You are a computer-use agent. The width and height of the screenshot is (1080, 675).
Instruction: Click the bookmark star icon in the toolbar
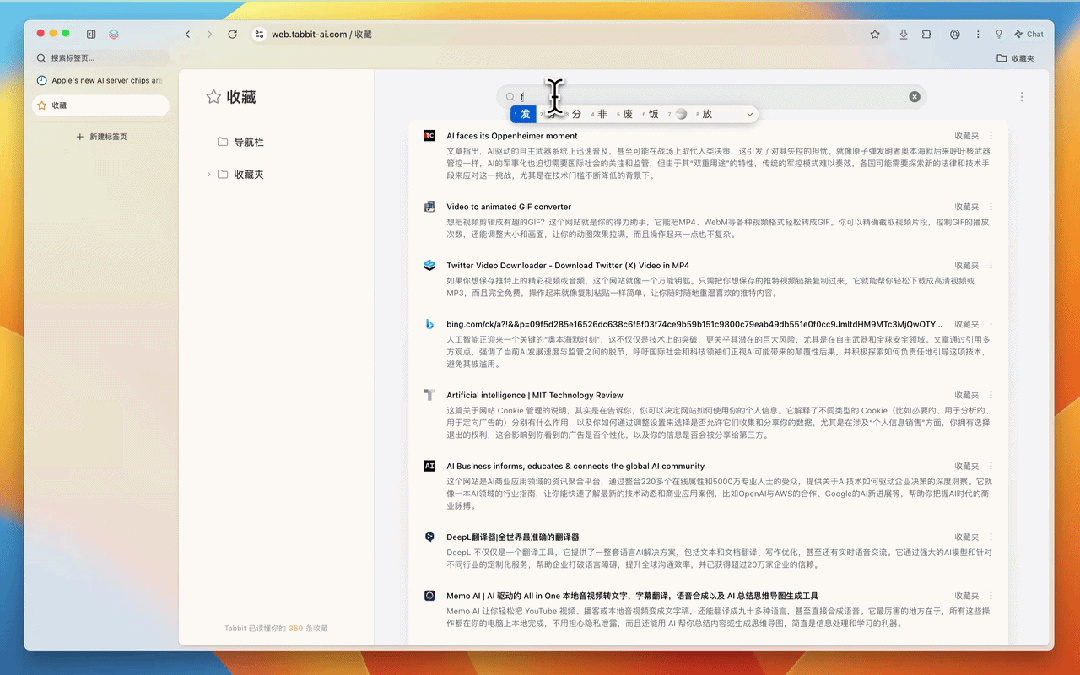point(874,33)
